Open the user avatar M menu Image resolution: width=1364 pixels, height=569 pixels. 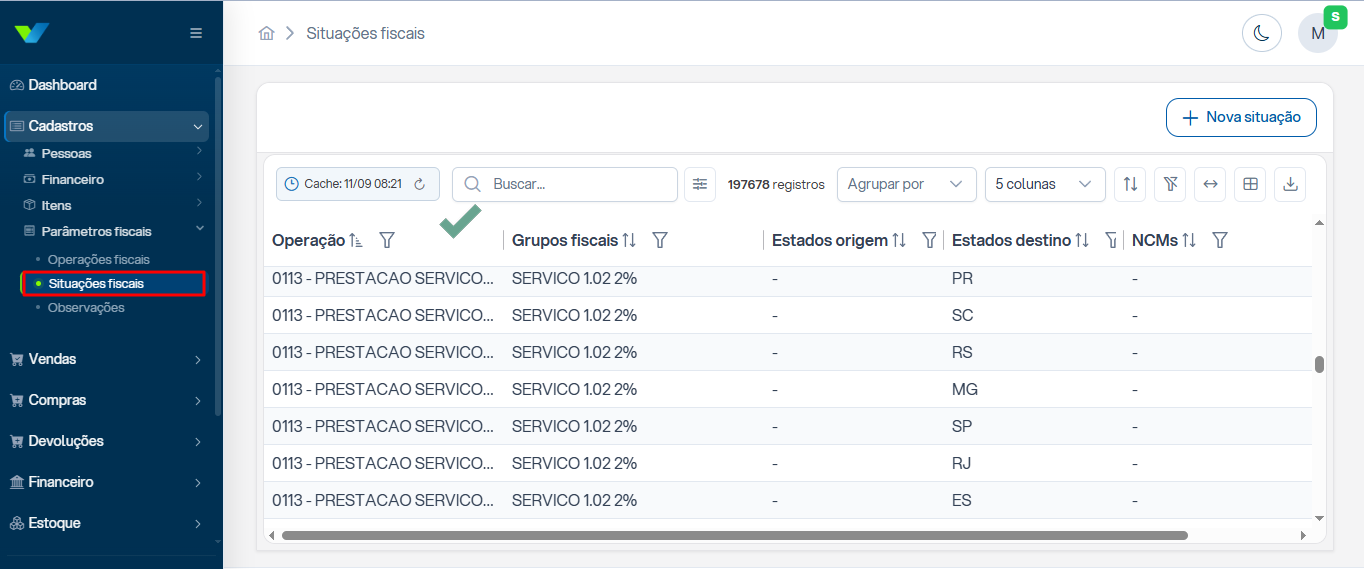1318,33
